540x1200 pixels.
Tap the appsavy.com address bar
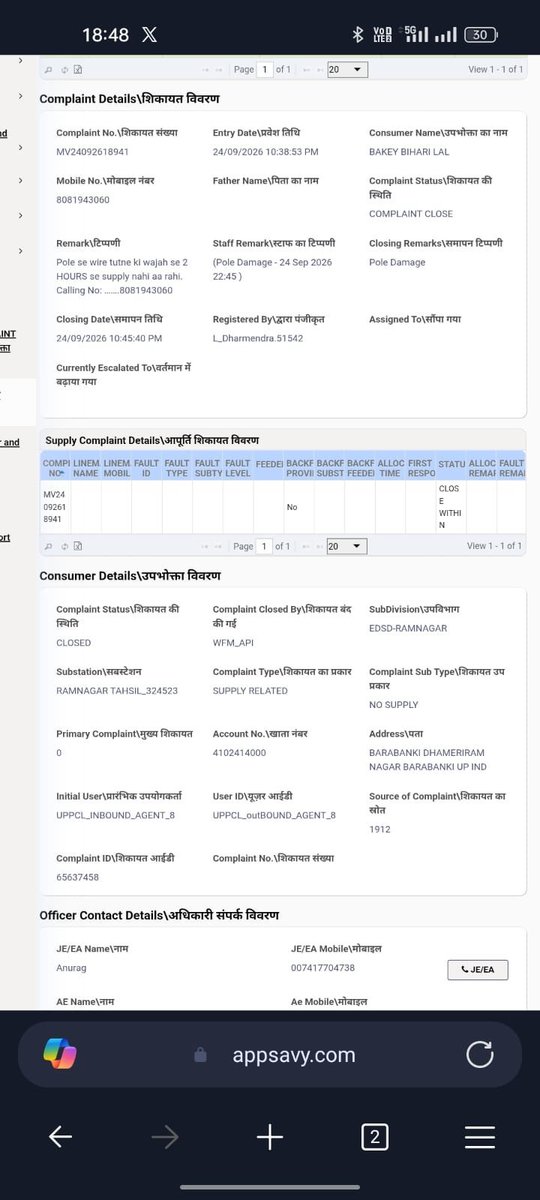click(x=270, y=1055)
